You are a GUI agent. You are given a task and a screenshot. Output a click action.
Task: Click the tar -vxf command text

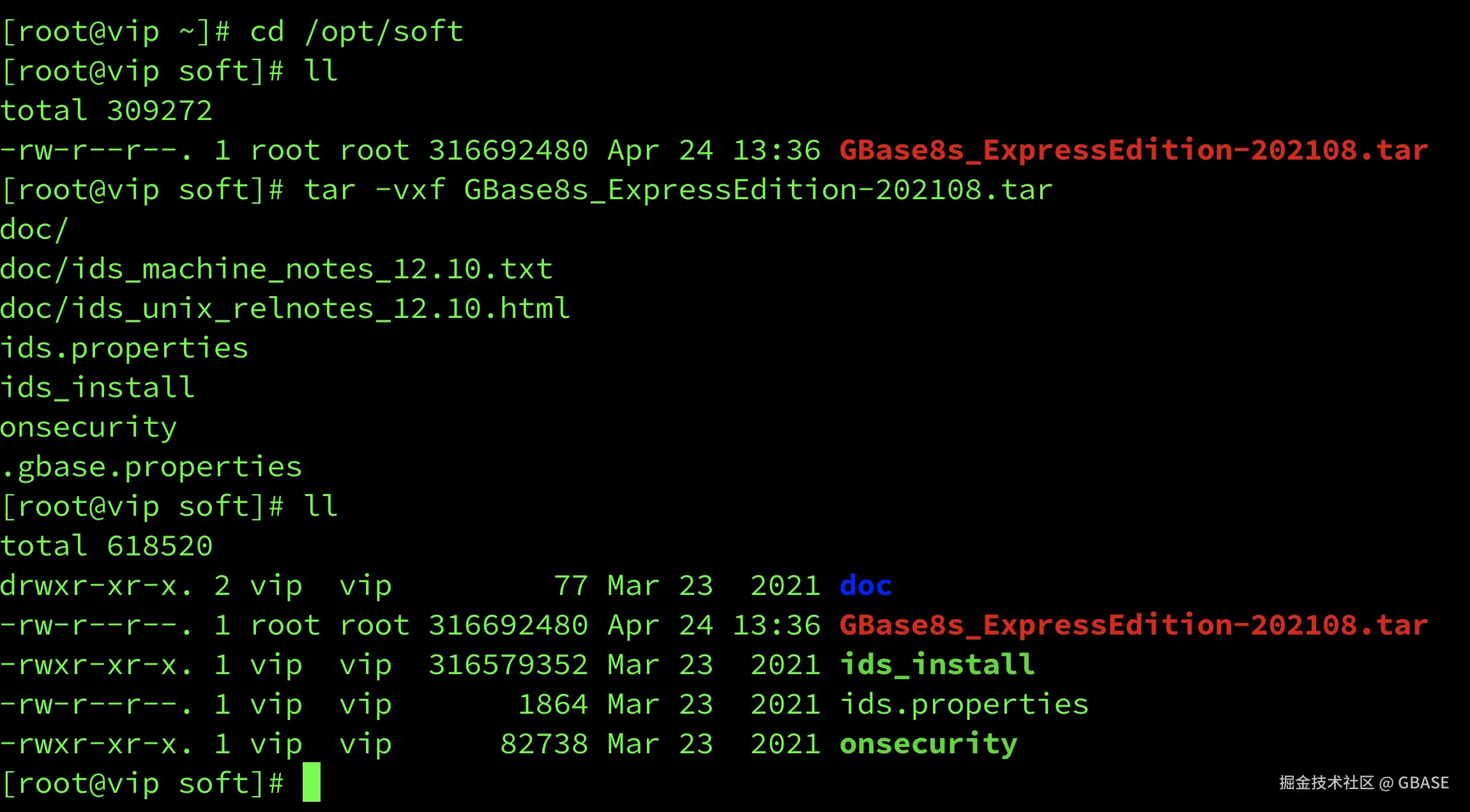(678, 190)
